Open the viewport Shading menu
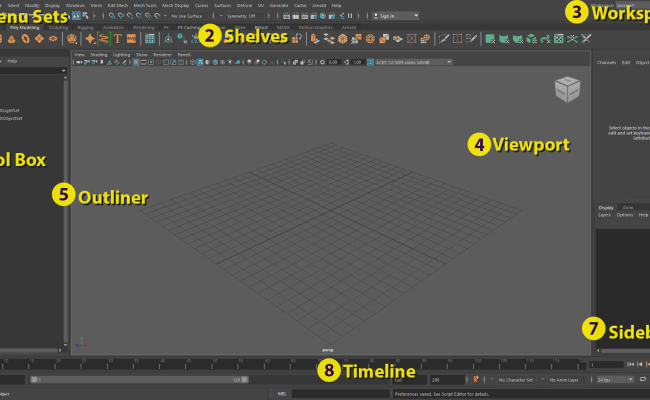The width and height of the screenshot is (650, 400). coord(99,55)
